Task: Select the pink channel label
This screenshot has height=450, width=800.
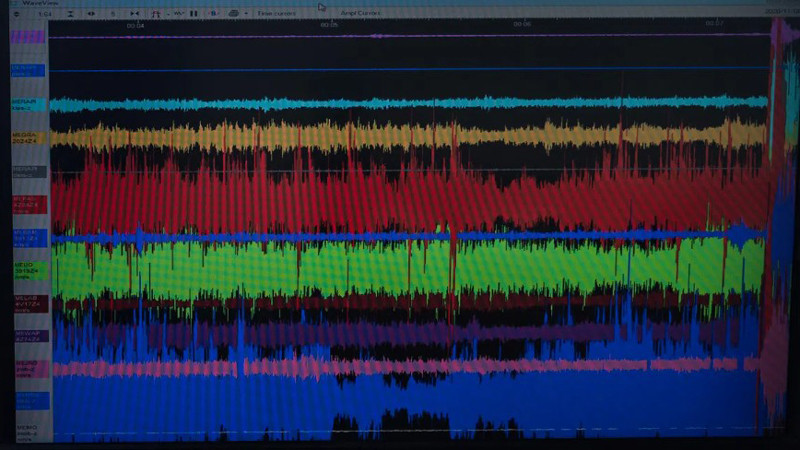Action: click(x=32, y=369)
